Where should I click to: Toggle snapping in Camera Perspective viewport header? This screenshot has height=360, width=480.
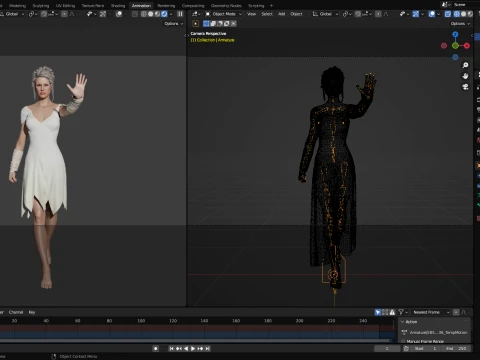pos(358,14)
